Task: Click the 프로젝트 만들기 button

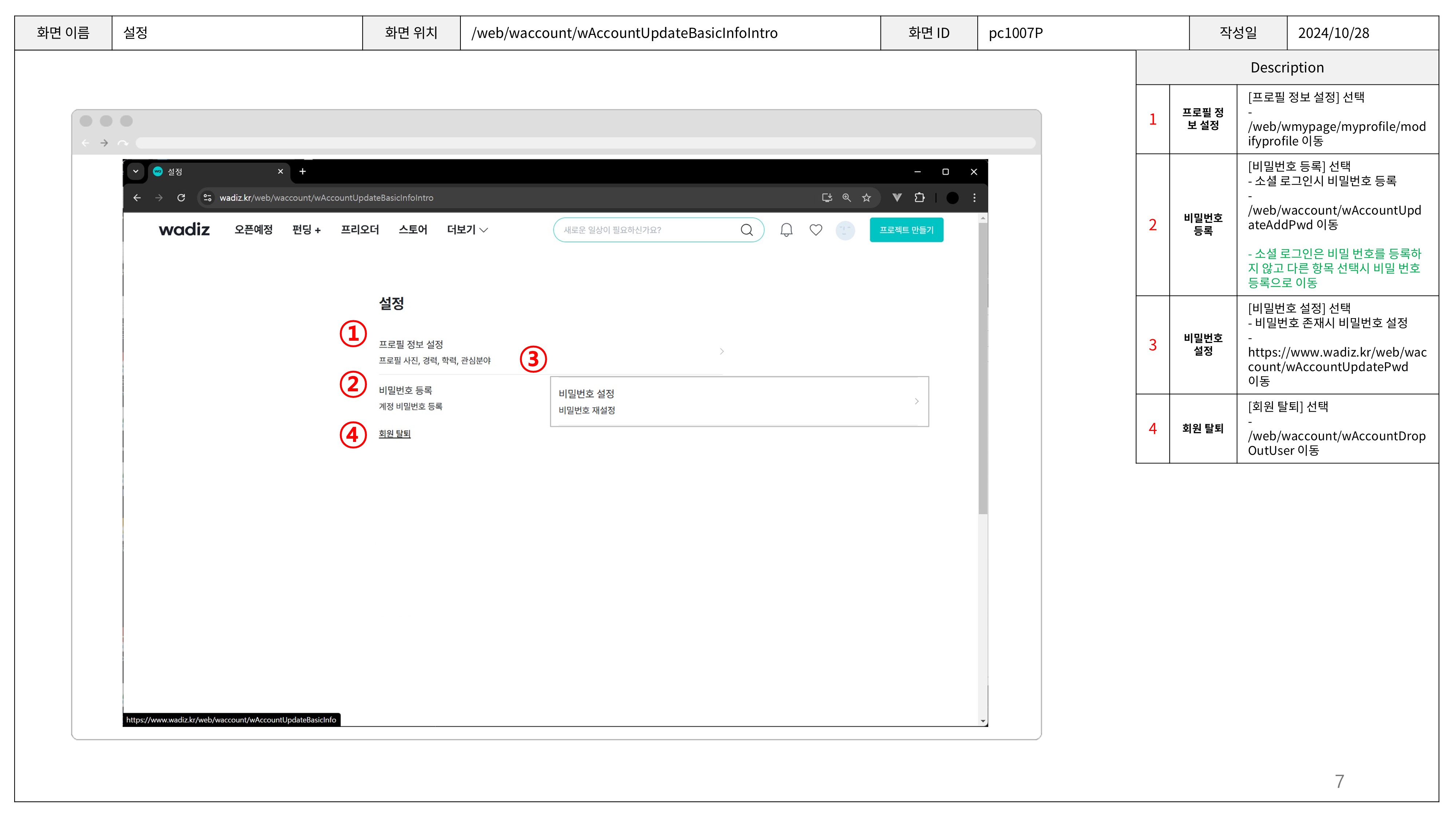Action: [x=906, y=230]
